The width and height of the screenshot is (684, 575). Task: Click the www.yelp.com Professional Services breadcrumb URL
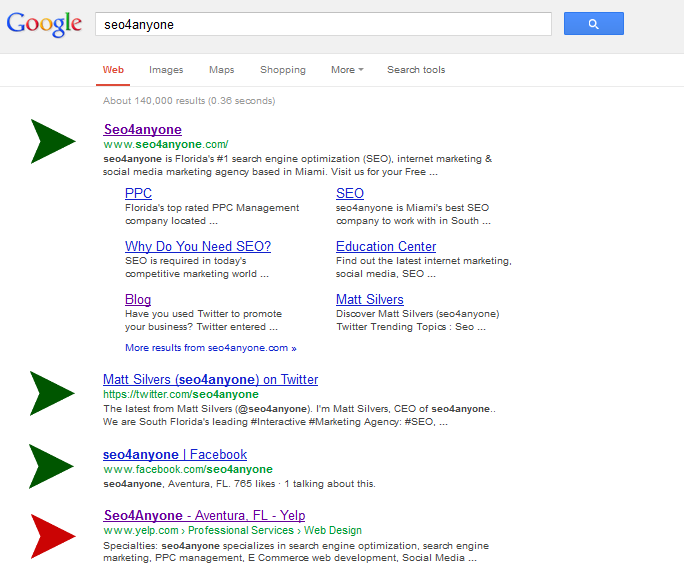233,531
